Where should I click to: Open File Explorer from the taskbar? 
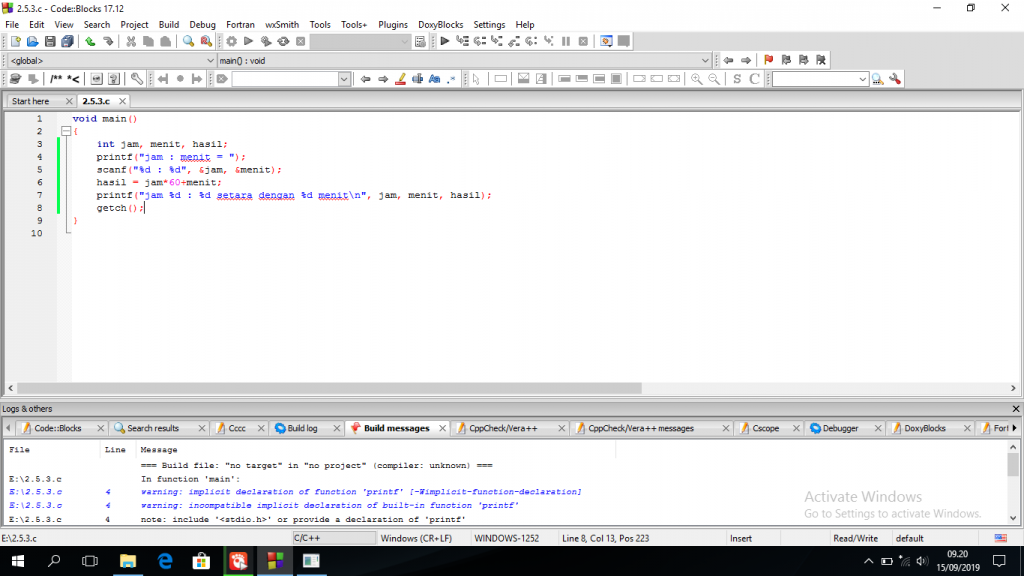tap(128, 561)
